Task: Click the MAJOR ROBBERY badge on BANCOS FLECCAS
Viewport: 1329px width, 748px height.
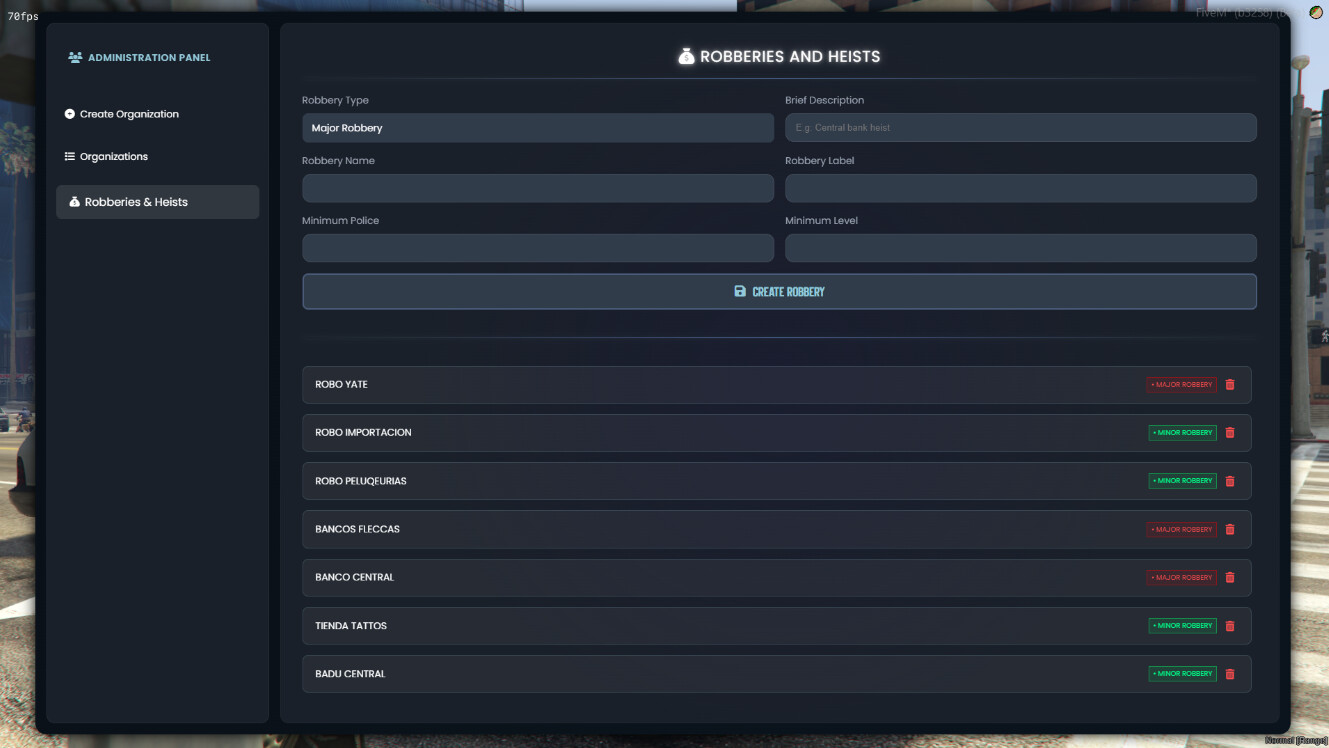Action: (x=1180, y=529)
